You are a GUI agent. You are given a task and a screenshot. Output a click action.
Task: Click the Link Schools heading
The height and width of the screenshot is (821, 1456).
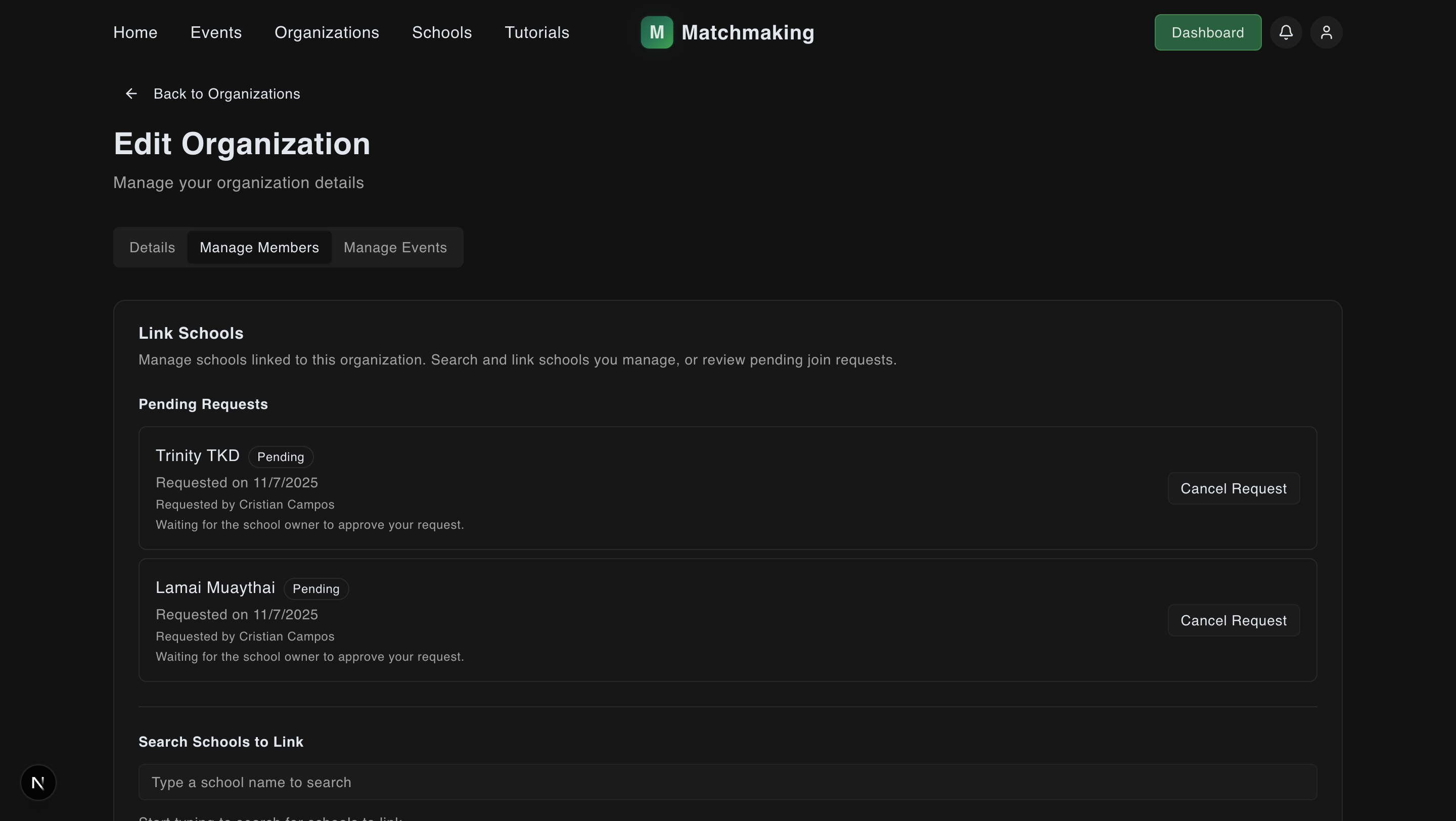[191, 333]
